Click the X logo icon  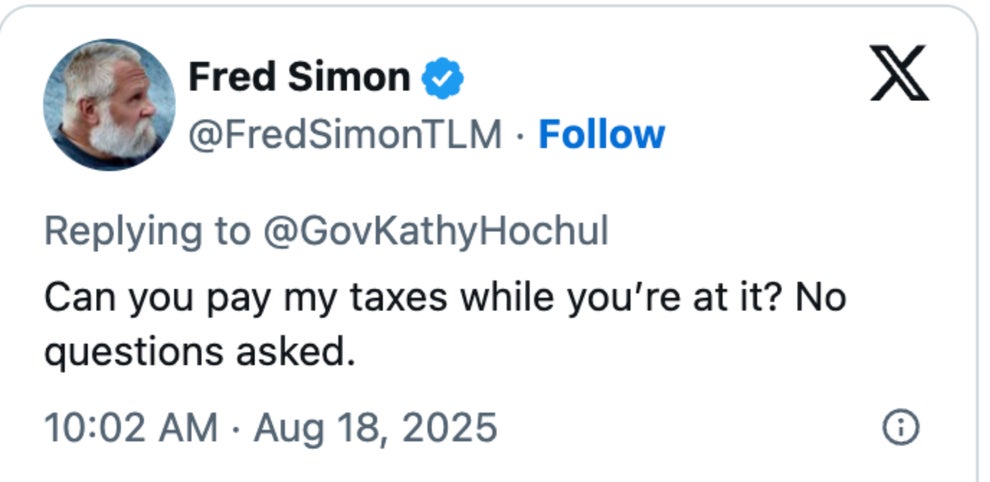pyautogui.click(x=899, y=75)
